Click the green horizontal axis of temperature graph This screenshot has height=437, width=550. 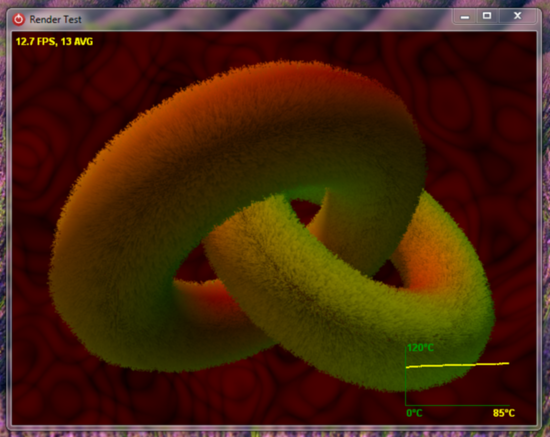[457, 405]
